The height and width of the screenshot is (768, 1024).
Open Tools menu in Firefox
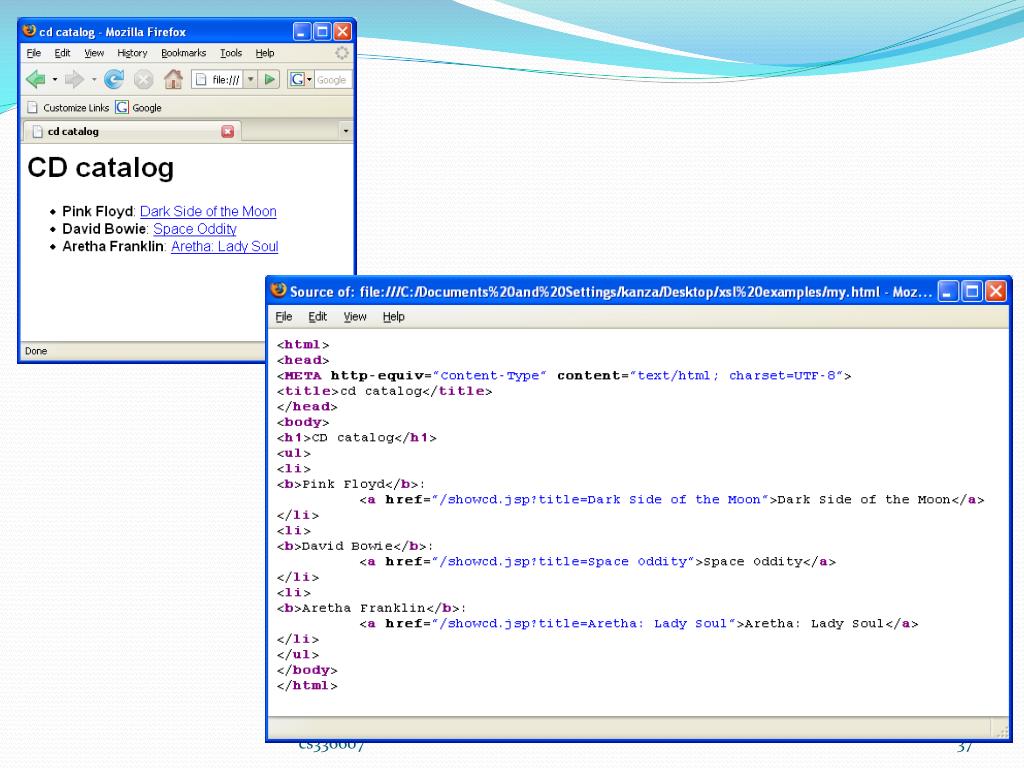[231, 53]
